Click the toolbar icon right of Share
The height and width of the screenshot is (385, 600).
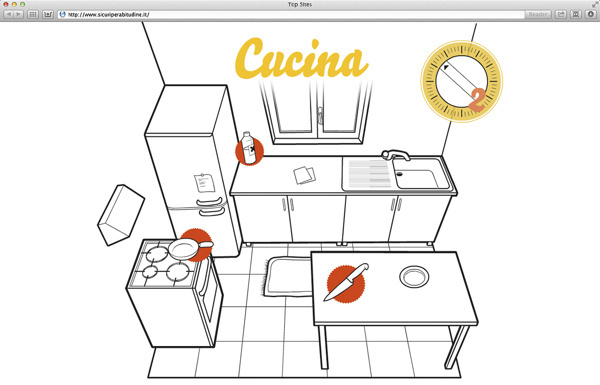(576, 15)
